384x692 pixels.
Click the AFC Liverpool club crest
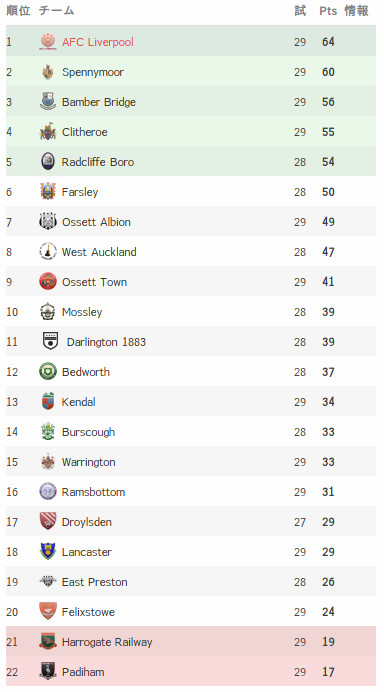[48, 42]
